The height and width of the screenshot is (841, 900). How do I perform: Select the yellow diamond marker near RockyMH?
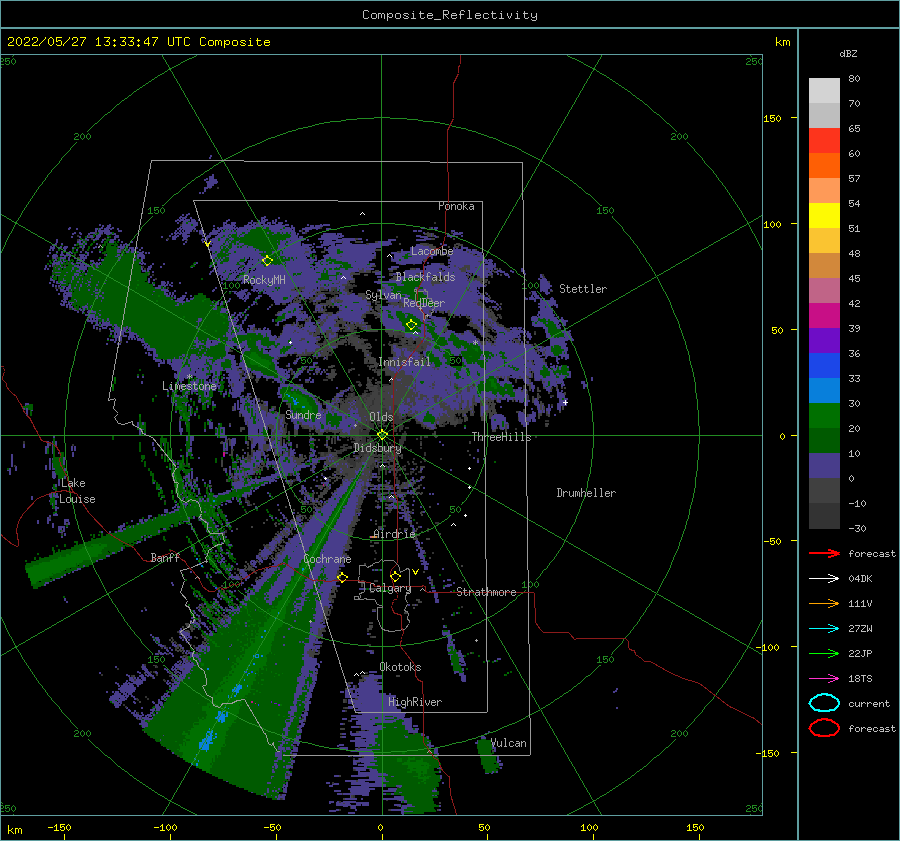[x=267, y=261]
